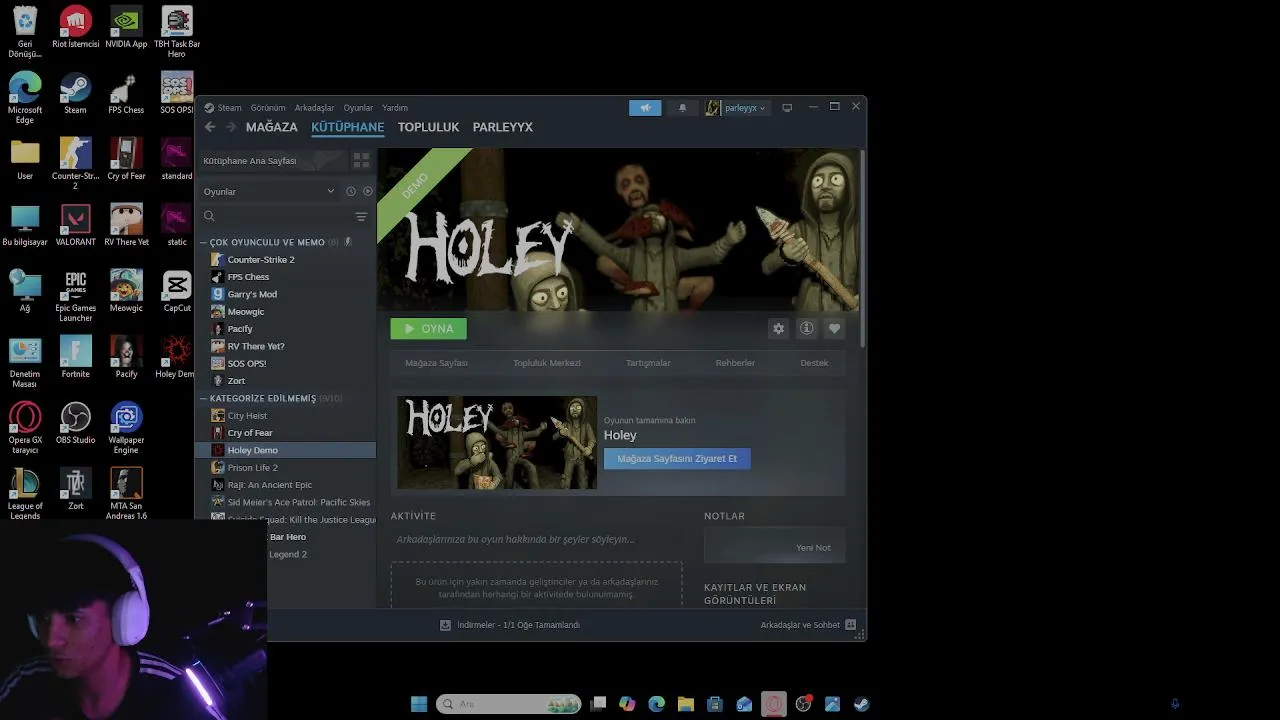
Task: Focus the activity comment input field
Action: click(536, 540)
